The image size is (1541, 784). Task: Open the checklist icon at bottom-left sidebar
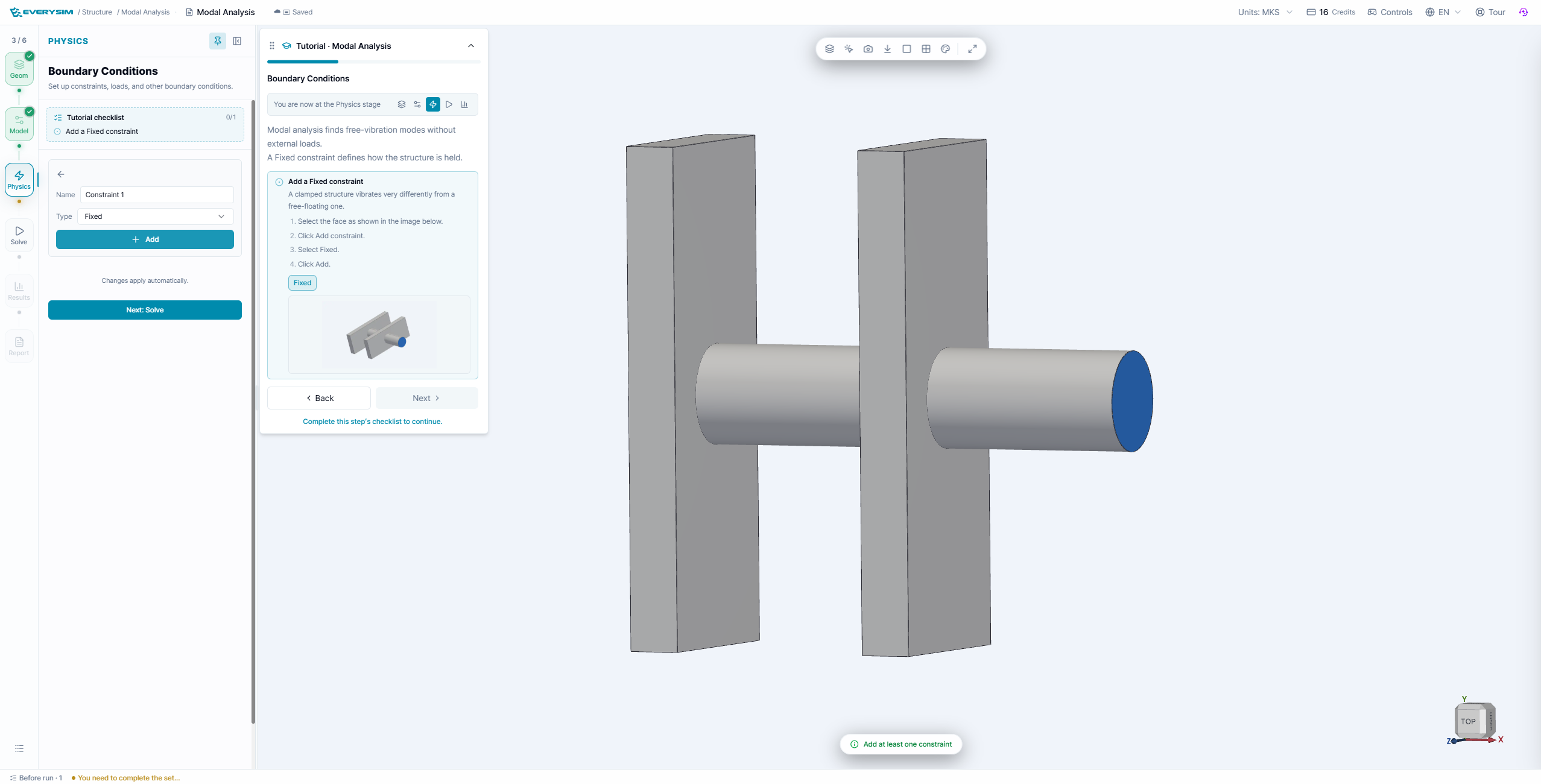(19, 748)
